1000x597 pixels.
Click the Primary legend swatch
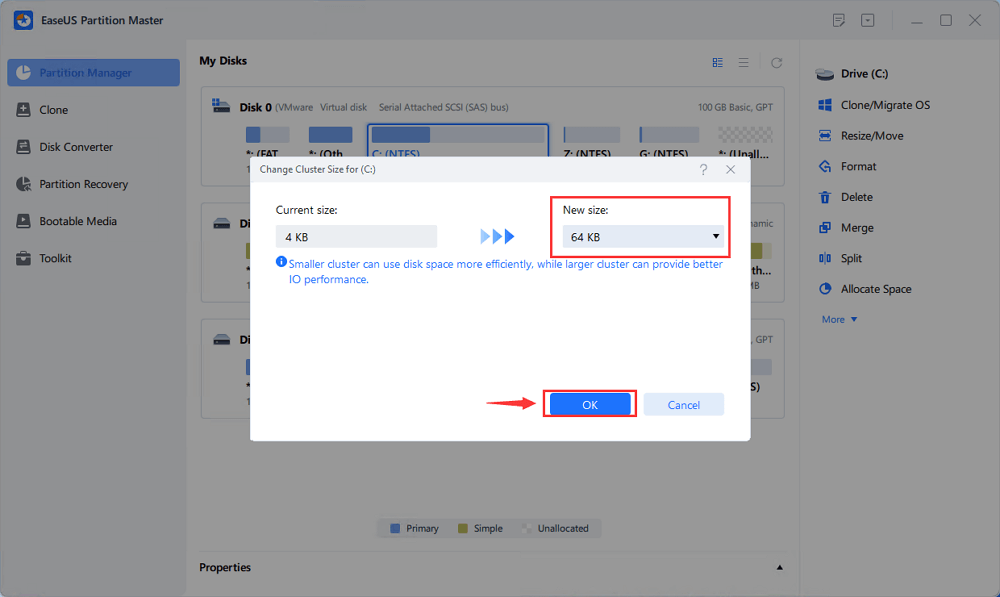click(395, 528)
